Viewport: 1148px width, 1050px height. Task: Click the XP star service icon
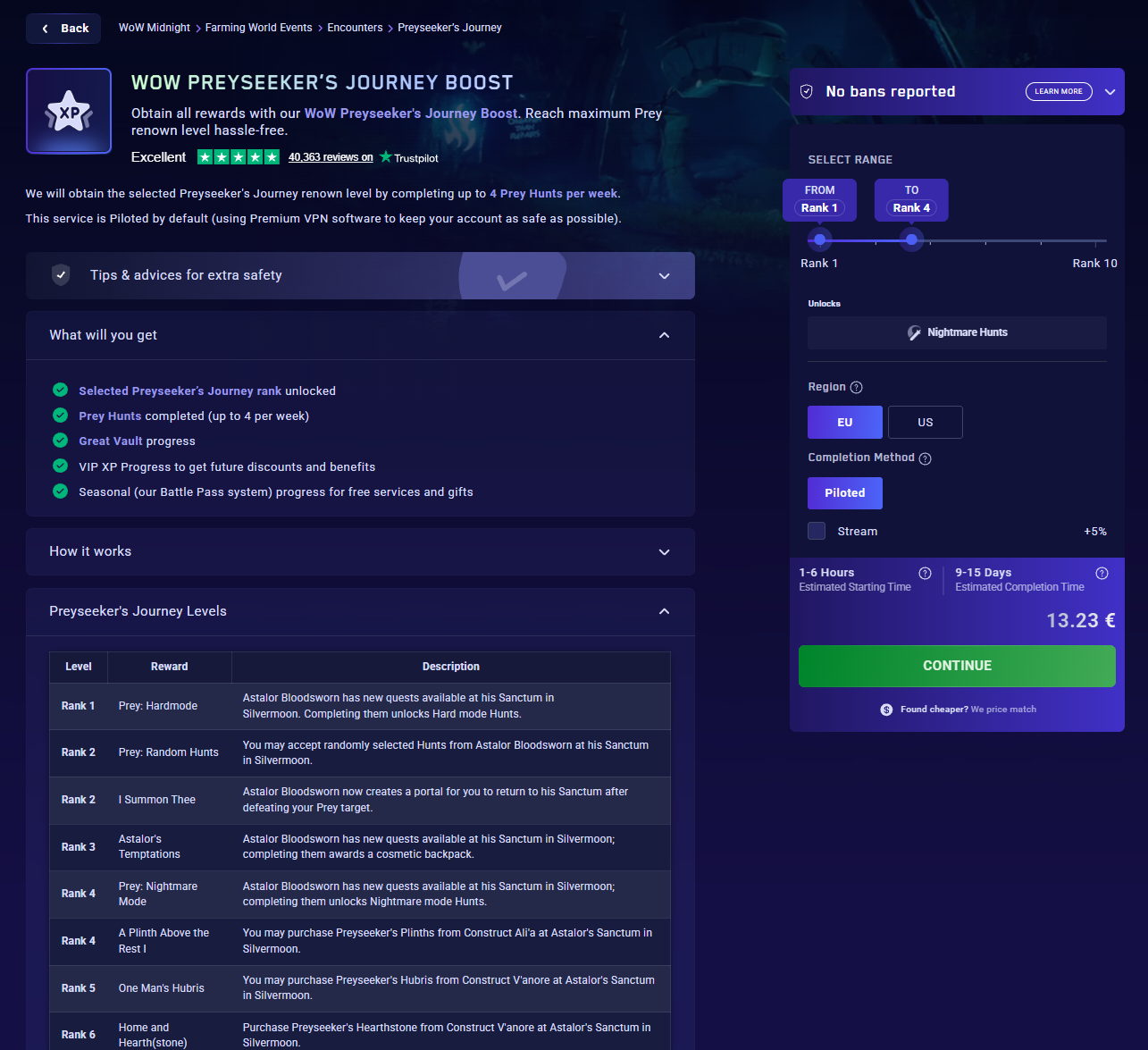click(69, 111)
